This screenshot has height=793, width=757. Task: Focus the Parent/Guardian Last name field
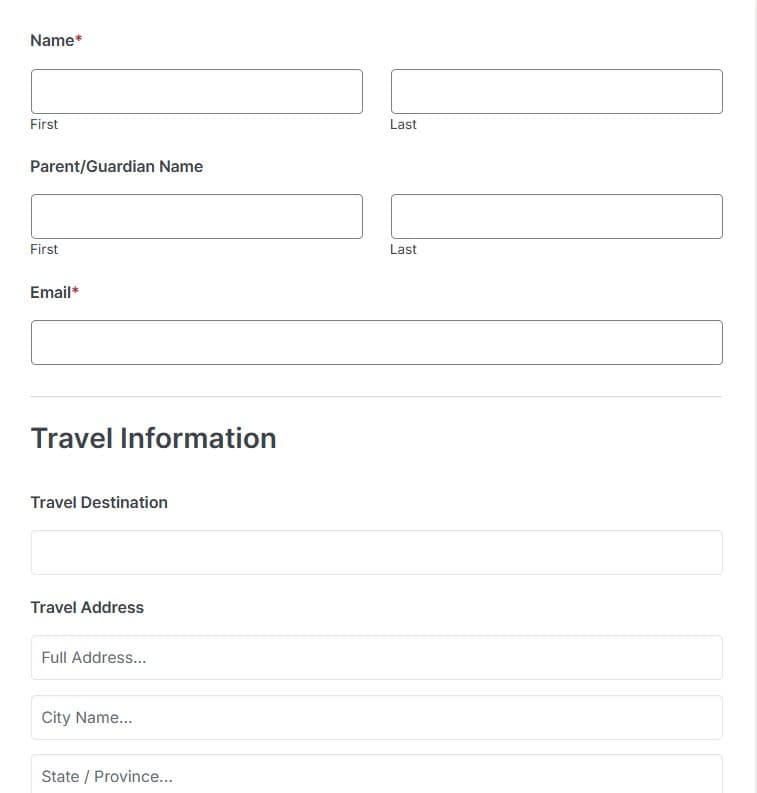pos(557,216)
